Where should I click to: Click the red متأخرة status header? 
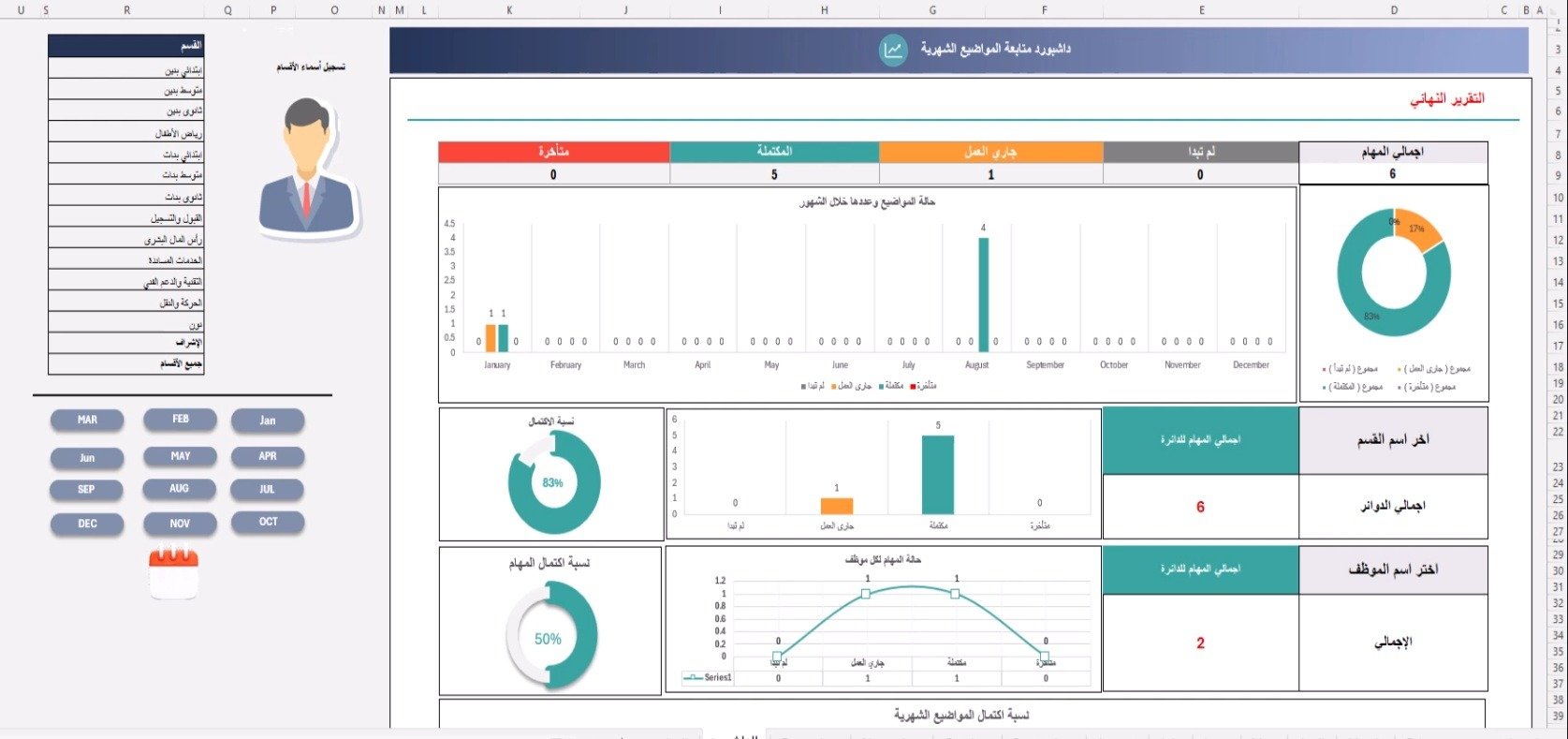pyautogui.click(x=553, y=152)
